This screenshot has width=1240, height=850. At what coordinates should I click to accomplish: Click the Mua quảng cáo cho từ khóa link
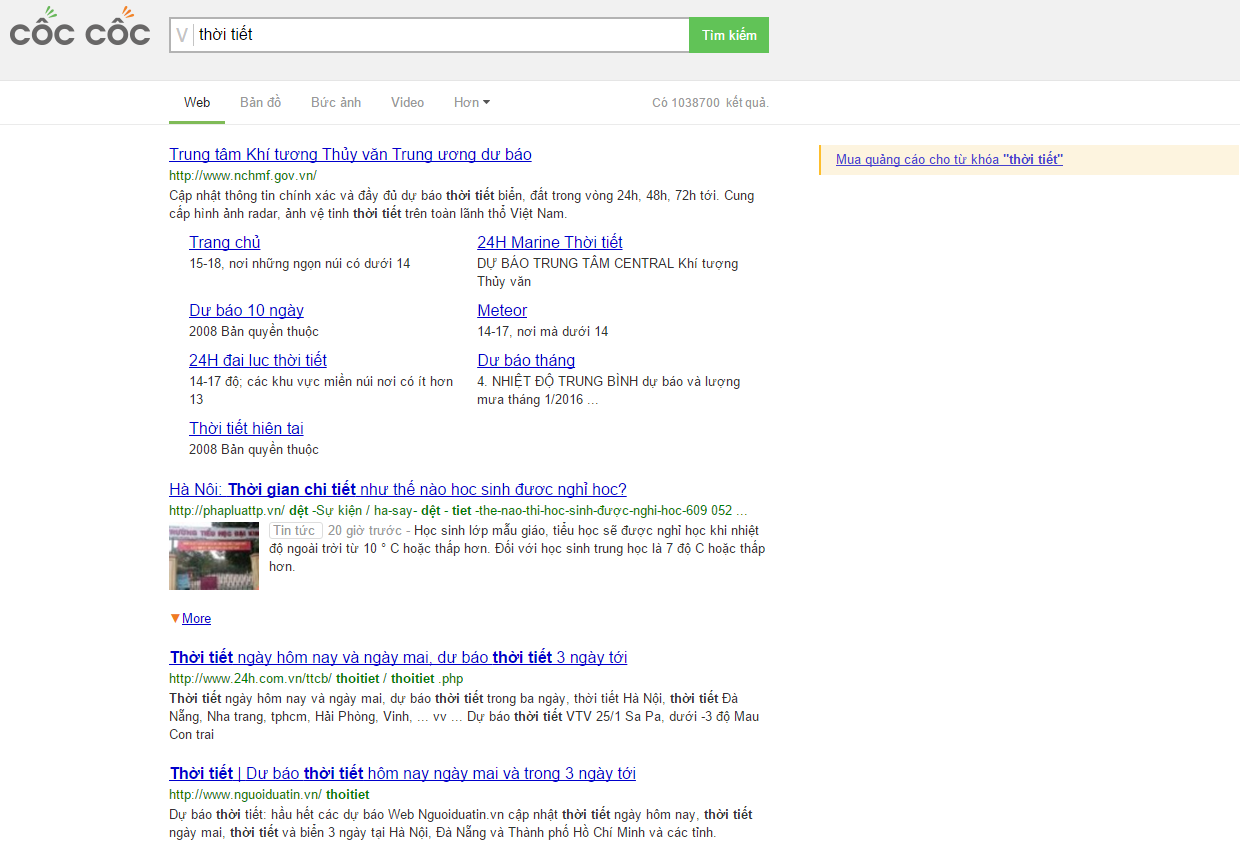949,160
